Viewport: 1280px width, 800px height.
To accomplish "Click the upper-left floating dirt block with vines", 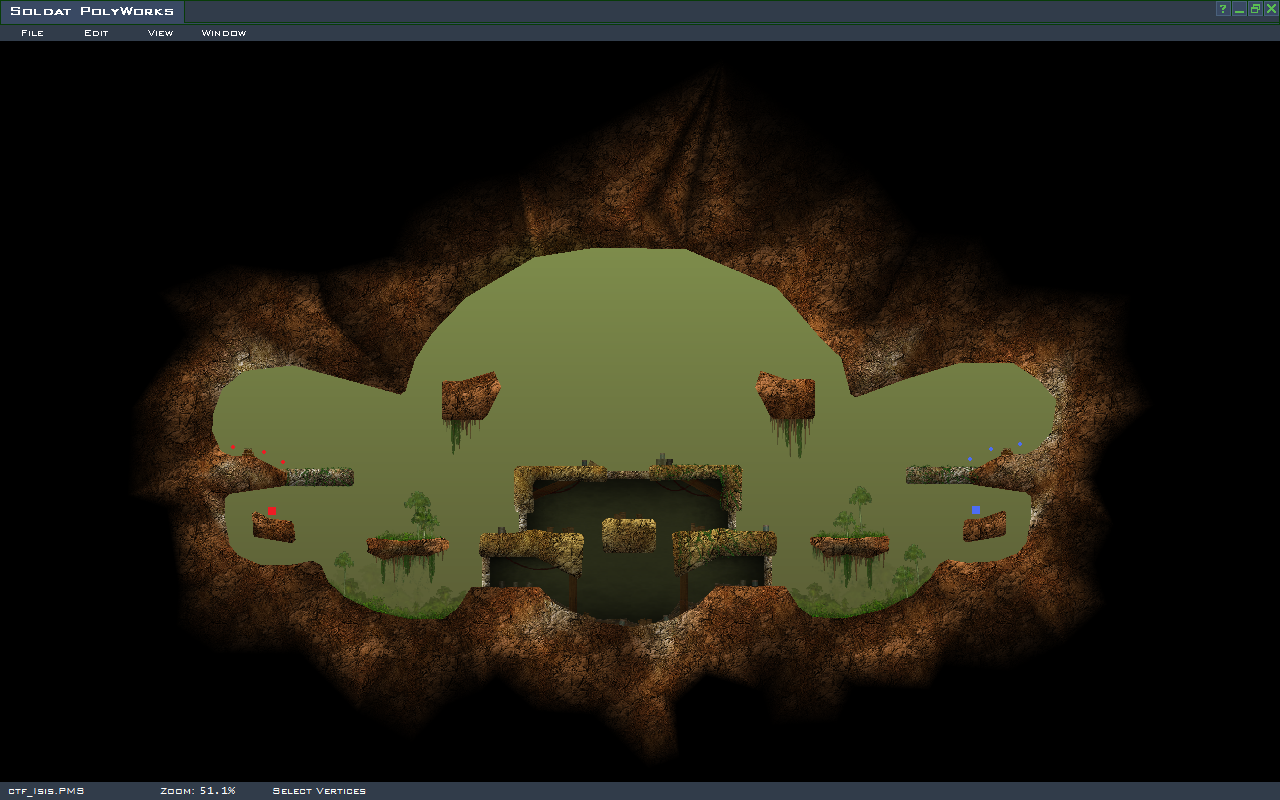I will [470, 397].
